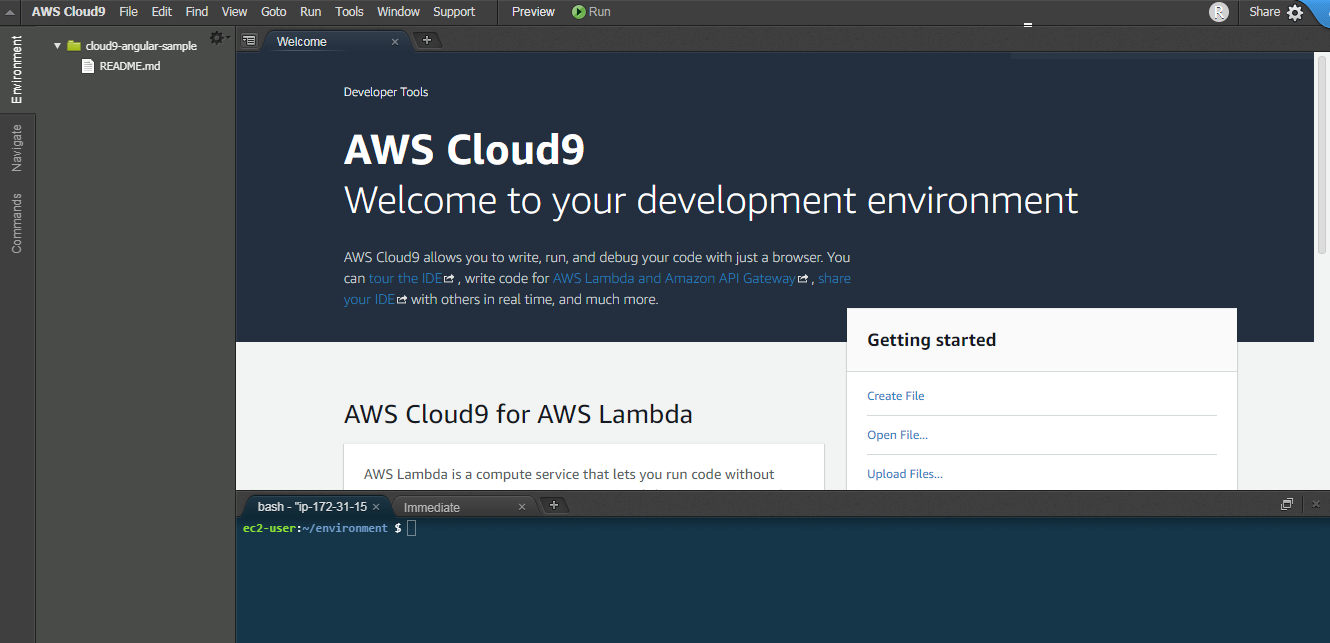Switch to the Environment side tab
Screen dimensions: 1330x643
pyautogui.click(x=17, y=69)
